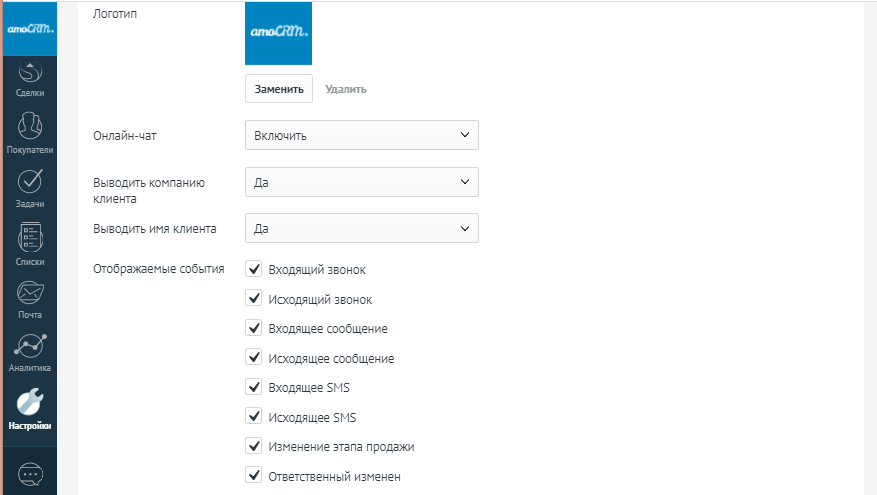Toggle Исходящее сообщение checkbox
This screenshot has height=495, width=877.
tap(253, 358)
